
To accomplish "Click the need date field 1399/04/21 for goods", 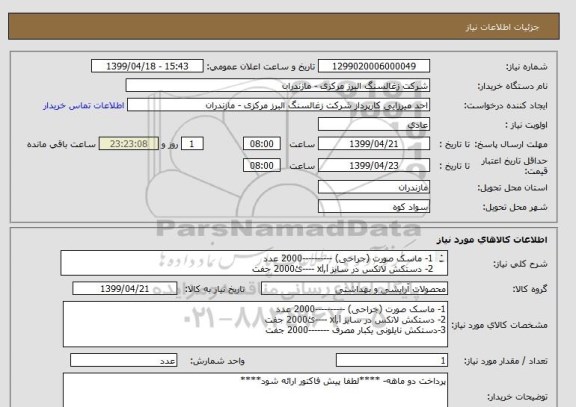I will [x=125, y=289].
